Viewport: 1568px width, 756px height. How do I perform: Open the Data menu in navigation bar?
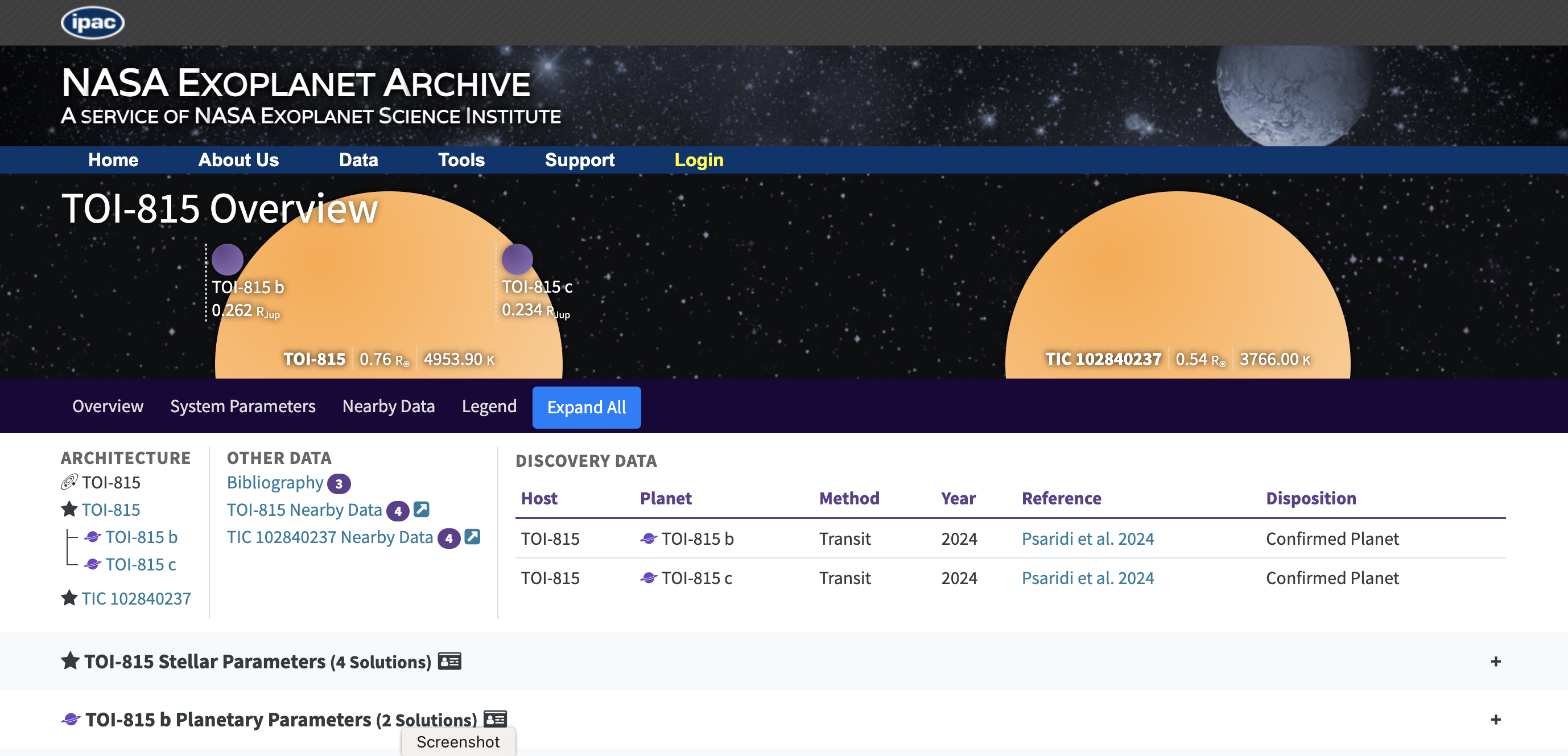pyautogui.click(x=358, y=160)
